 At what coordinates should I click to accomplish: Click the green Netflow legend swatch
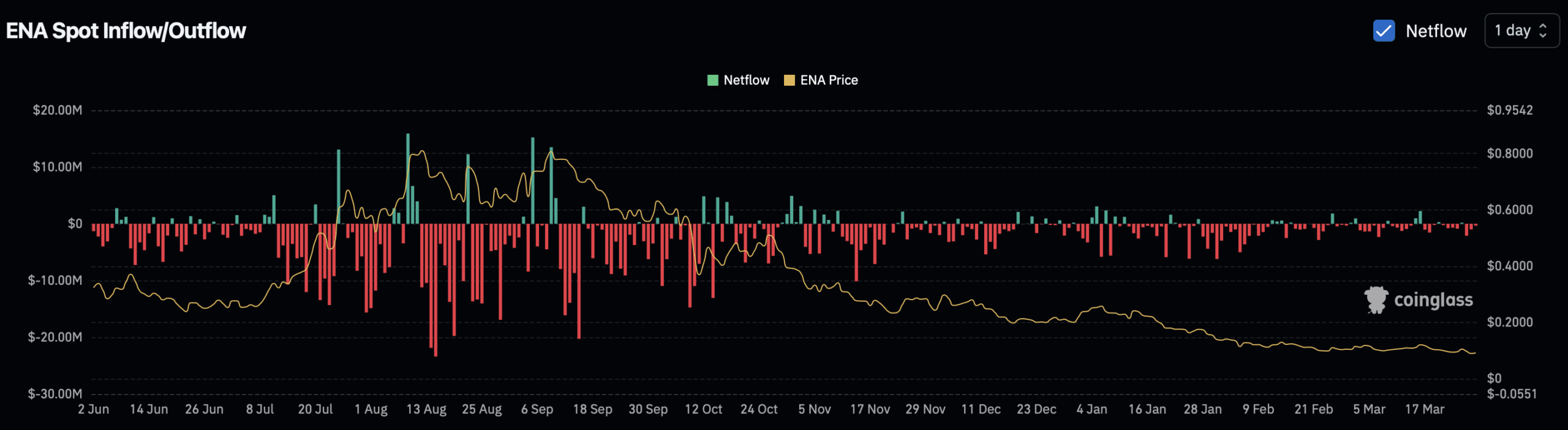[x=712, y=80]
